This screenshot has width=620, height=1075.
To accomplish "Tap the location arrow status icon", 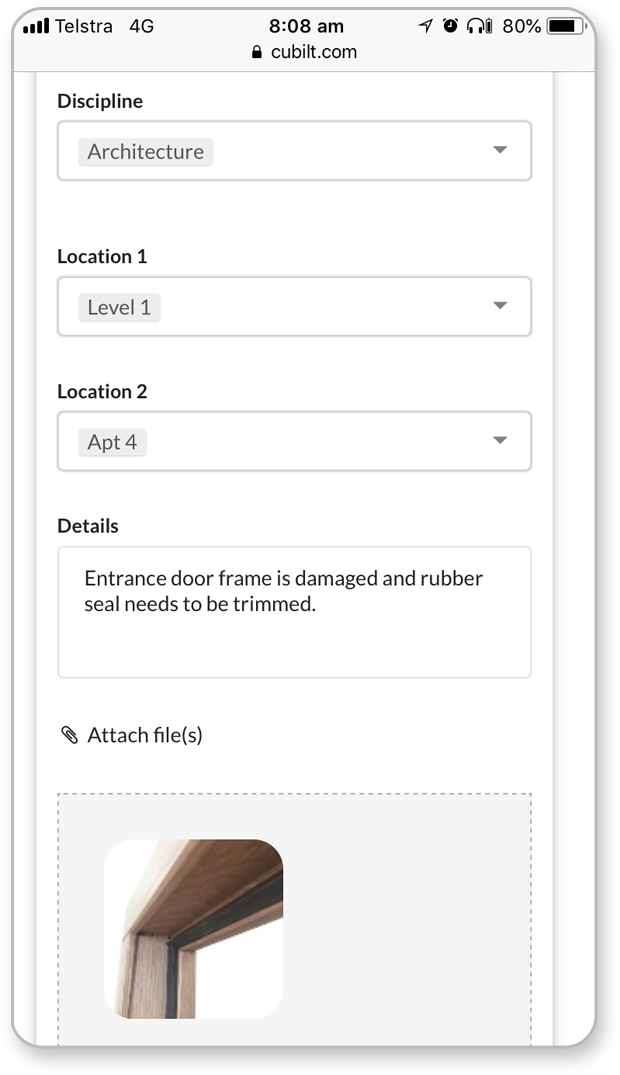I will tap(427, 26).
